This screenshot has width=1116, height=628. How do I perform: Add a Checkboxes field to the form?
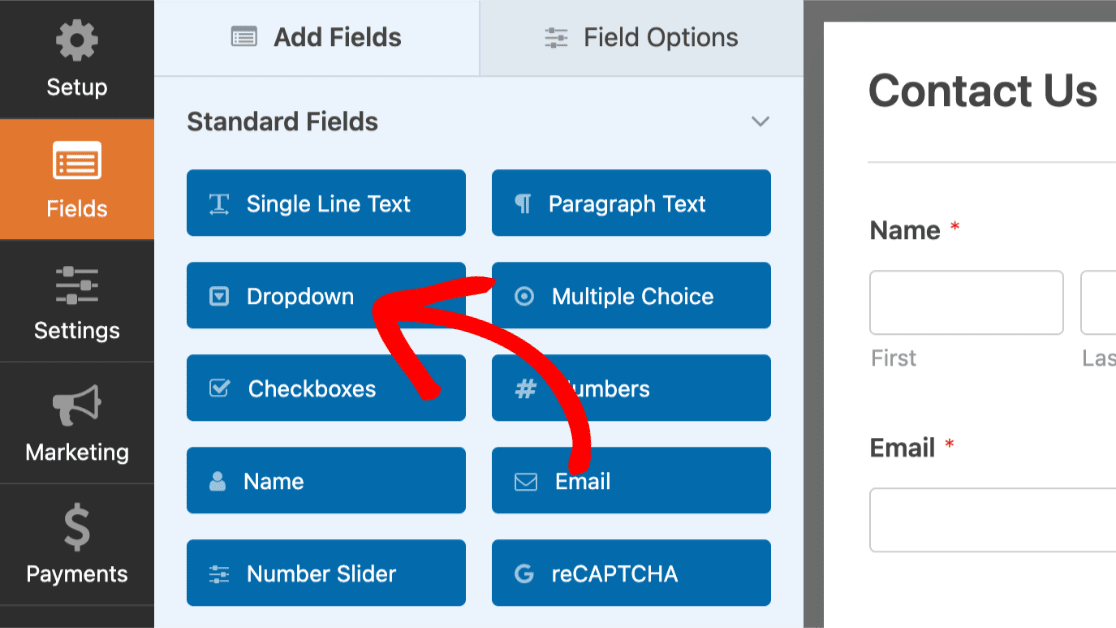pyautogui.click(x=326, y=388)
